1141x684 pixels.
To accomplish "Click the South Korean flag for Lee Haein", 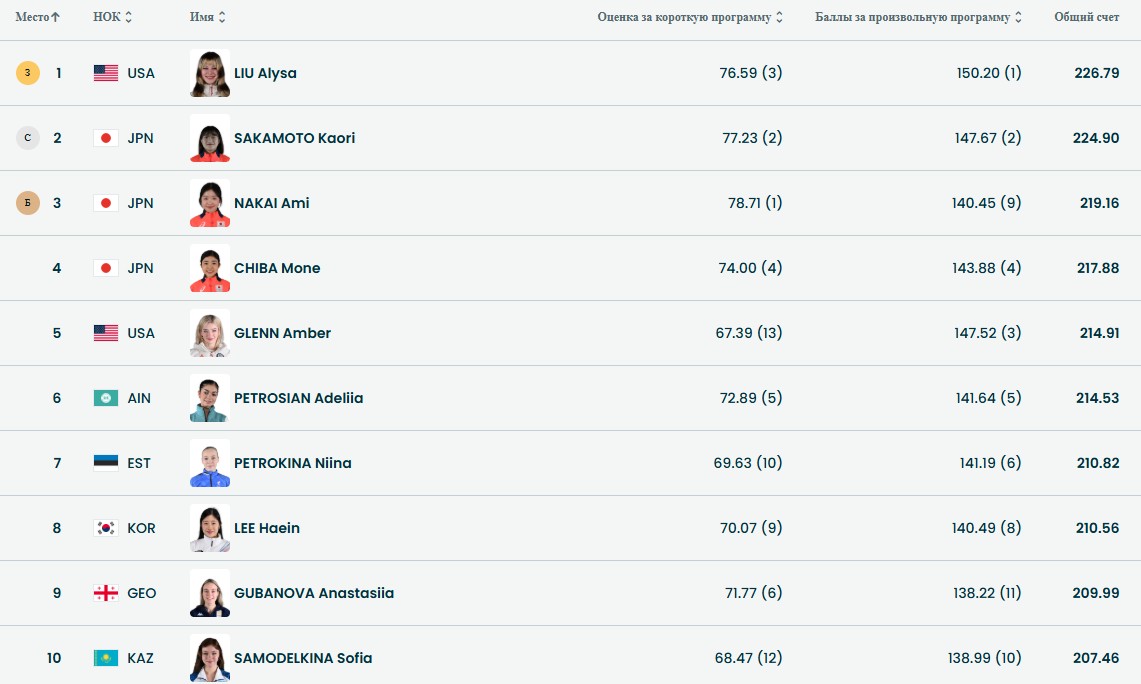I will point(106,528).
